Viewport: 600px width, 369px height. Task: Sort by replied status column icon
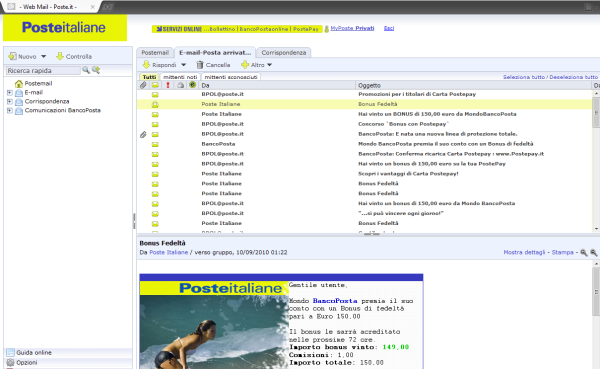click(180, 85)
